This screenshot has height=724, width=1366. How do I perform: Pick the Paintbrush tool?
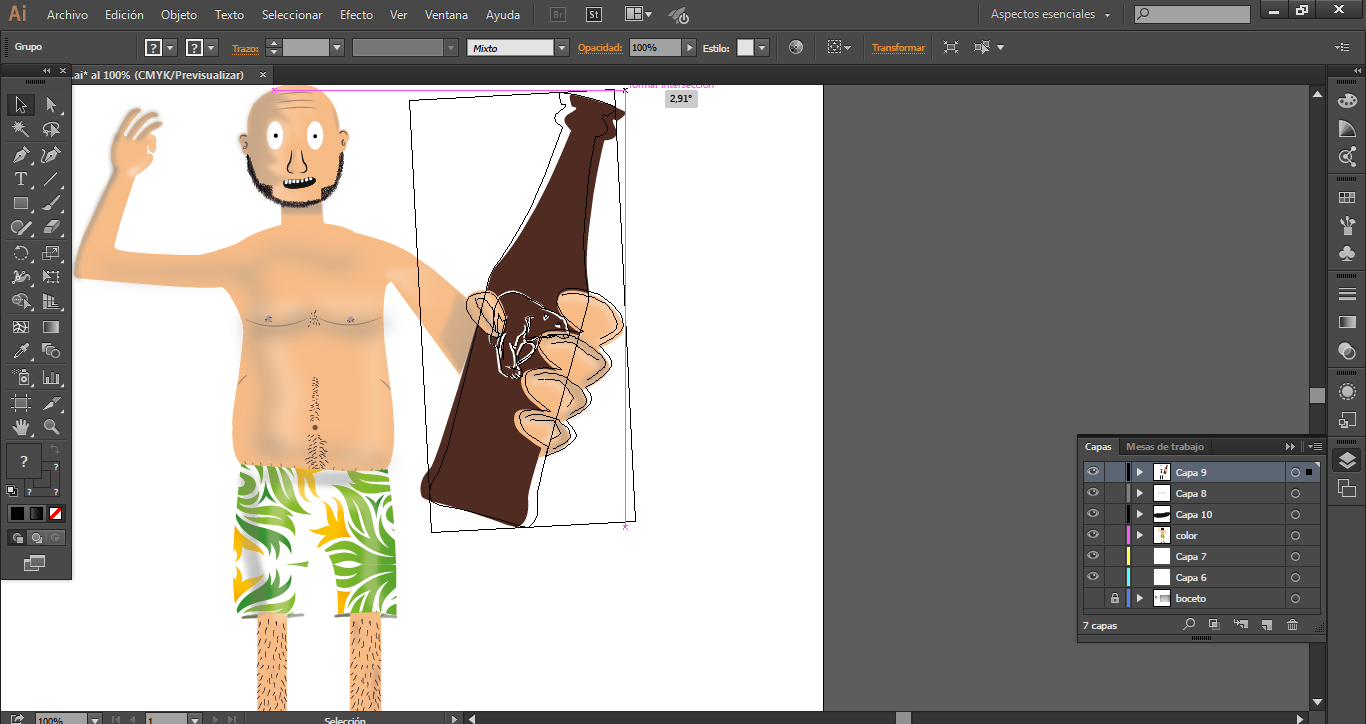pos(51,203)
